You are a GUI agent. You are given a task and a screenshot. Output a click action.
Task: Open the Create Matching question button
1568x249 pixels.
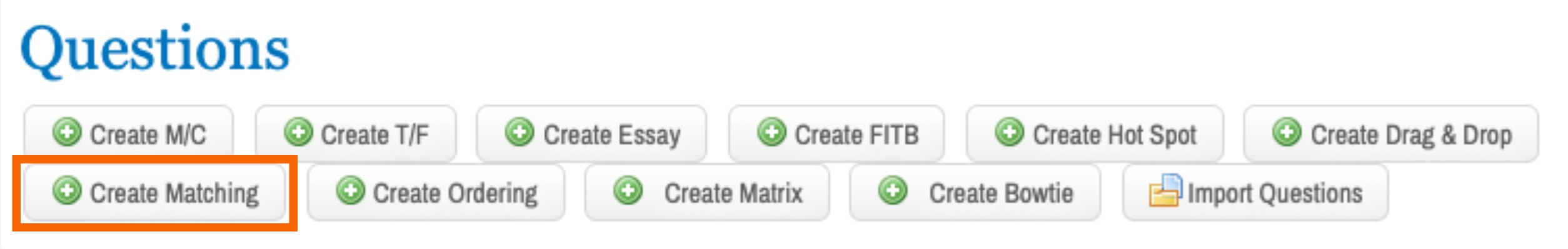[x=154, y=192]
